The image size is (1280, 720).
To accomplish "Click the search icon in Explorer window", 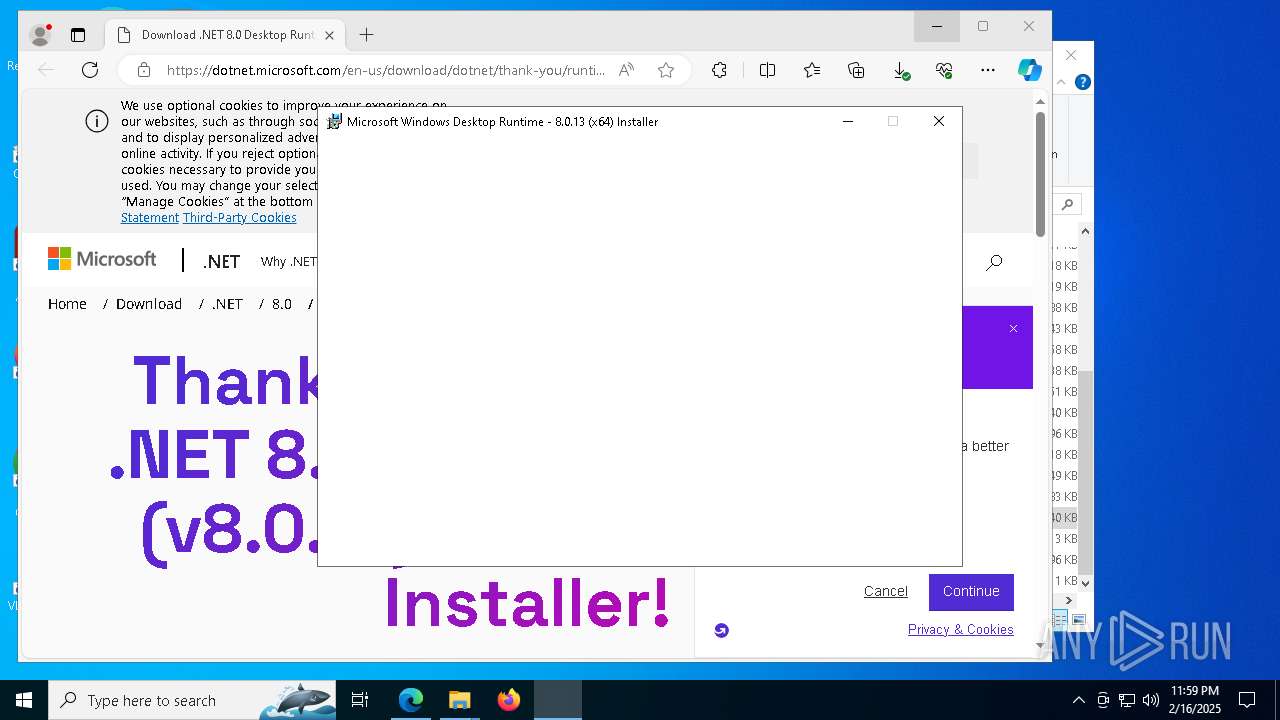I will click(x=1068, y=204).
